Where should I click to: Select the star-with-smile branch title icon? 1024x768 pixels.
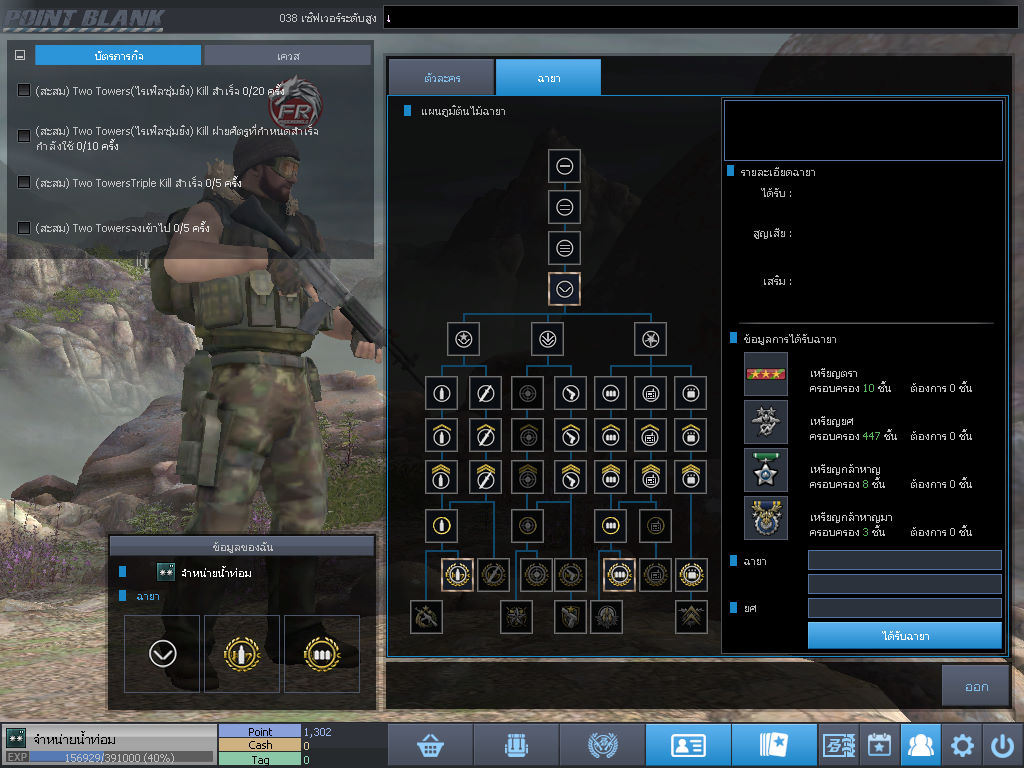point(464,339)
